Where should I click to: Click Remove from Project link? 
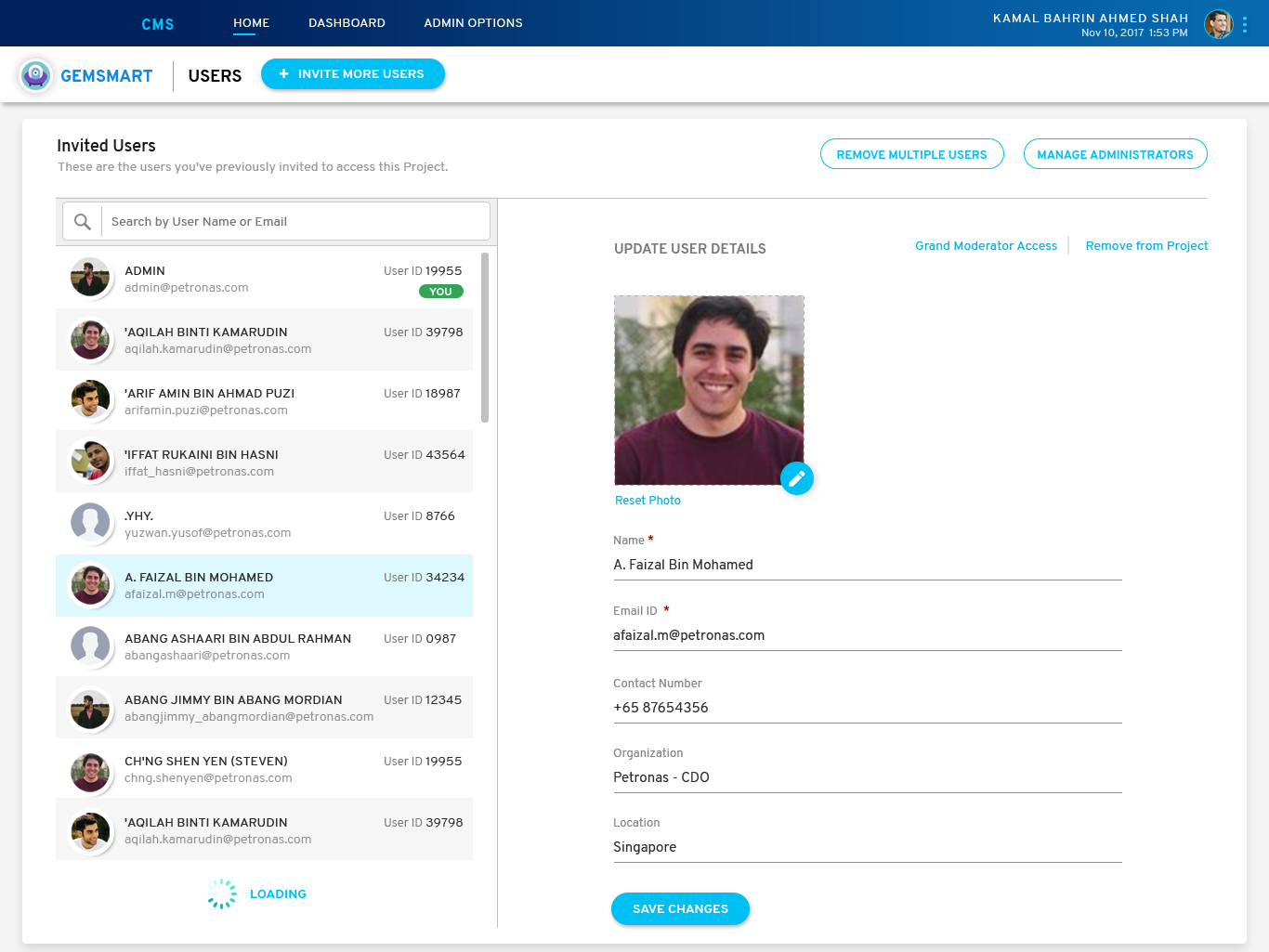pos(1146,246)
